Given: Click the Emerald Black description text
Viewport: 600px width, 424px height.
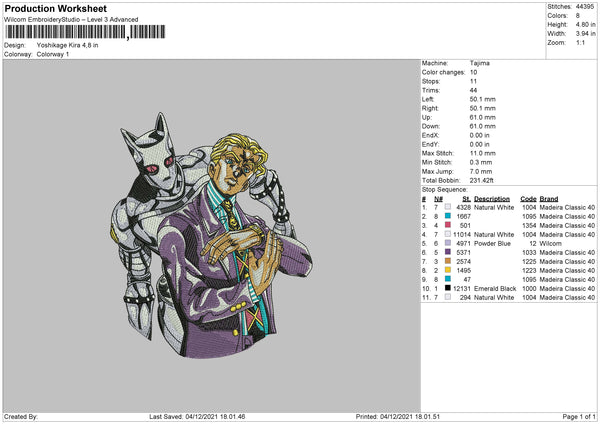Looking at the screenshot, I should [495, 289].
